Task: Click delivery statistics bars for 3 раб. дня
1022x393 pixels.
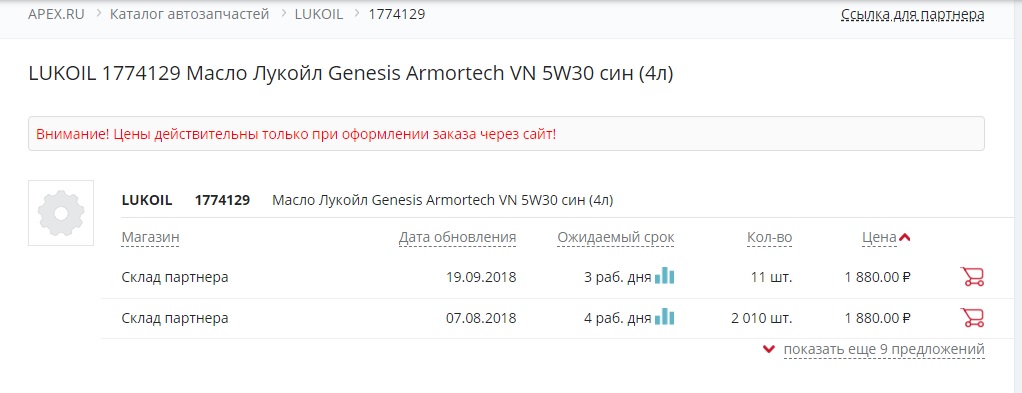Action: point(665,276)
